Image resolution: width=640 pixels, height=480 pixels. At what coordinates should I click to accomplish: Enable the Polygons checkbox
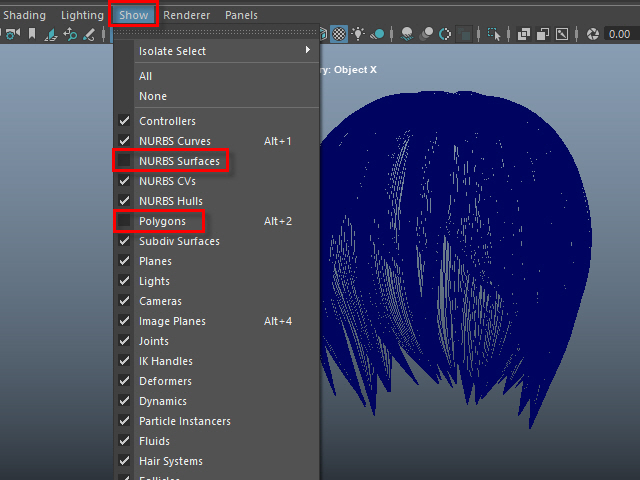(125, 221)
